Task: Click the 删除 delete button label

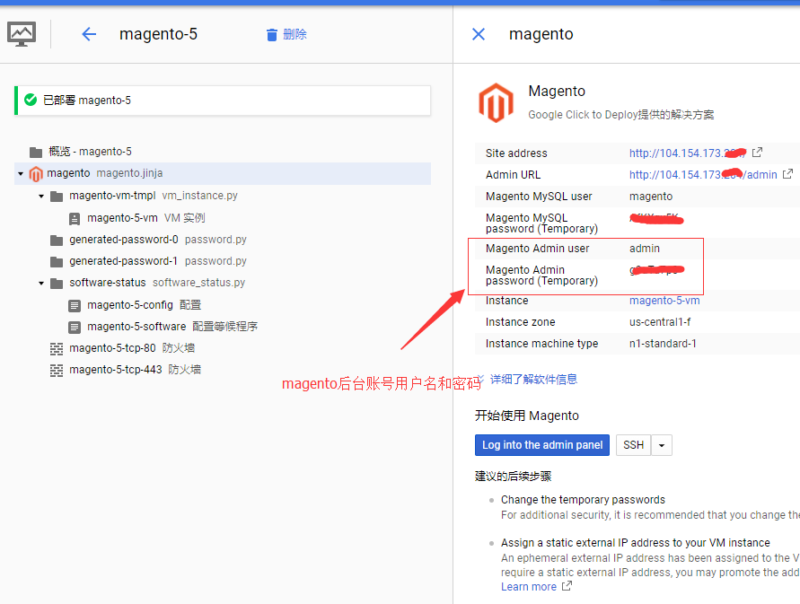Action: point(295,34)
